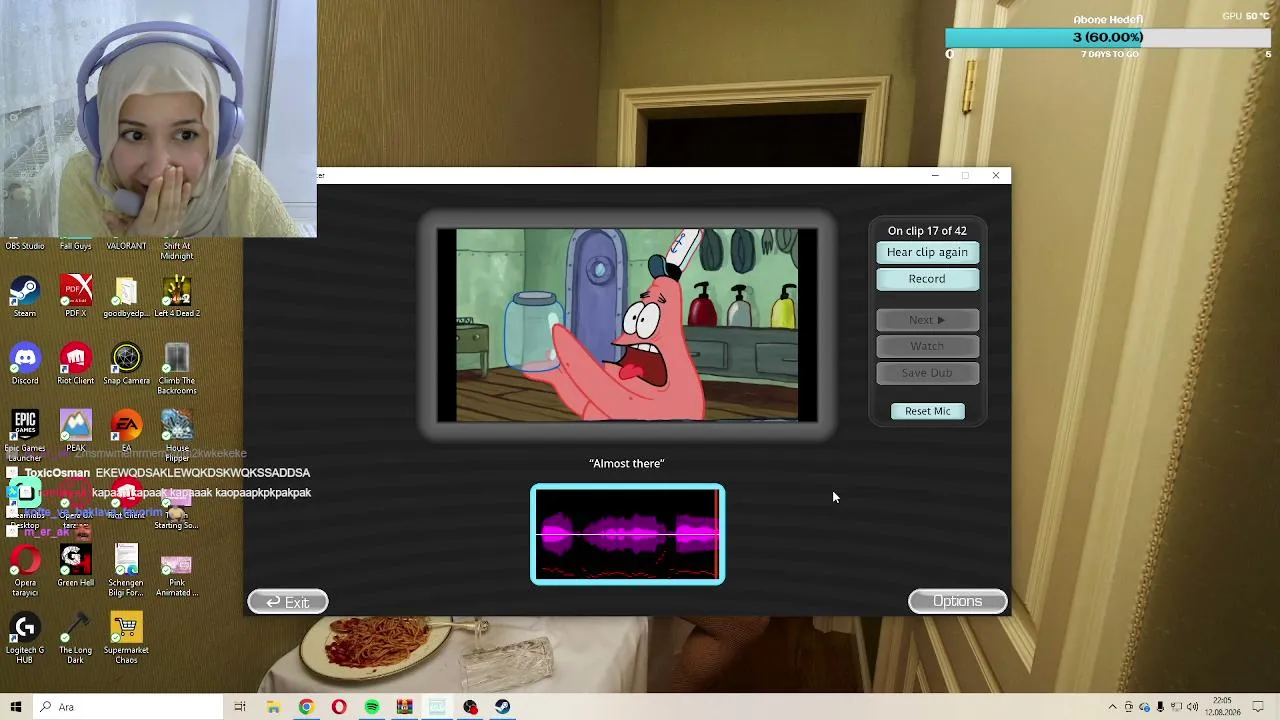1280x720 pixels.
Task: Launch the EA app shortcut
Action: click(x=126, y=431)
